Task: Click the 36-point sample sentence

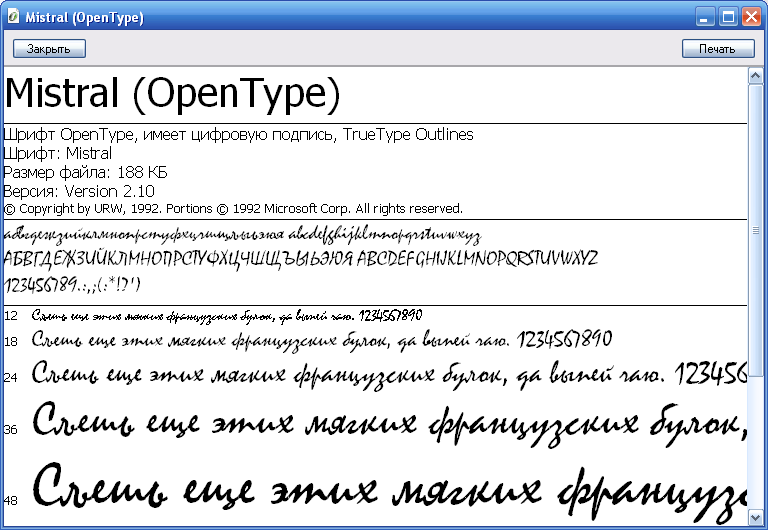Action: pyautogui.click(x=389, y=424)
